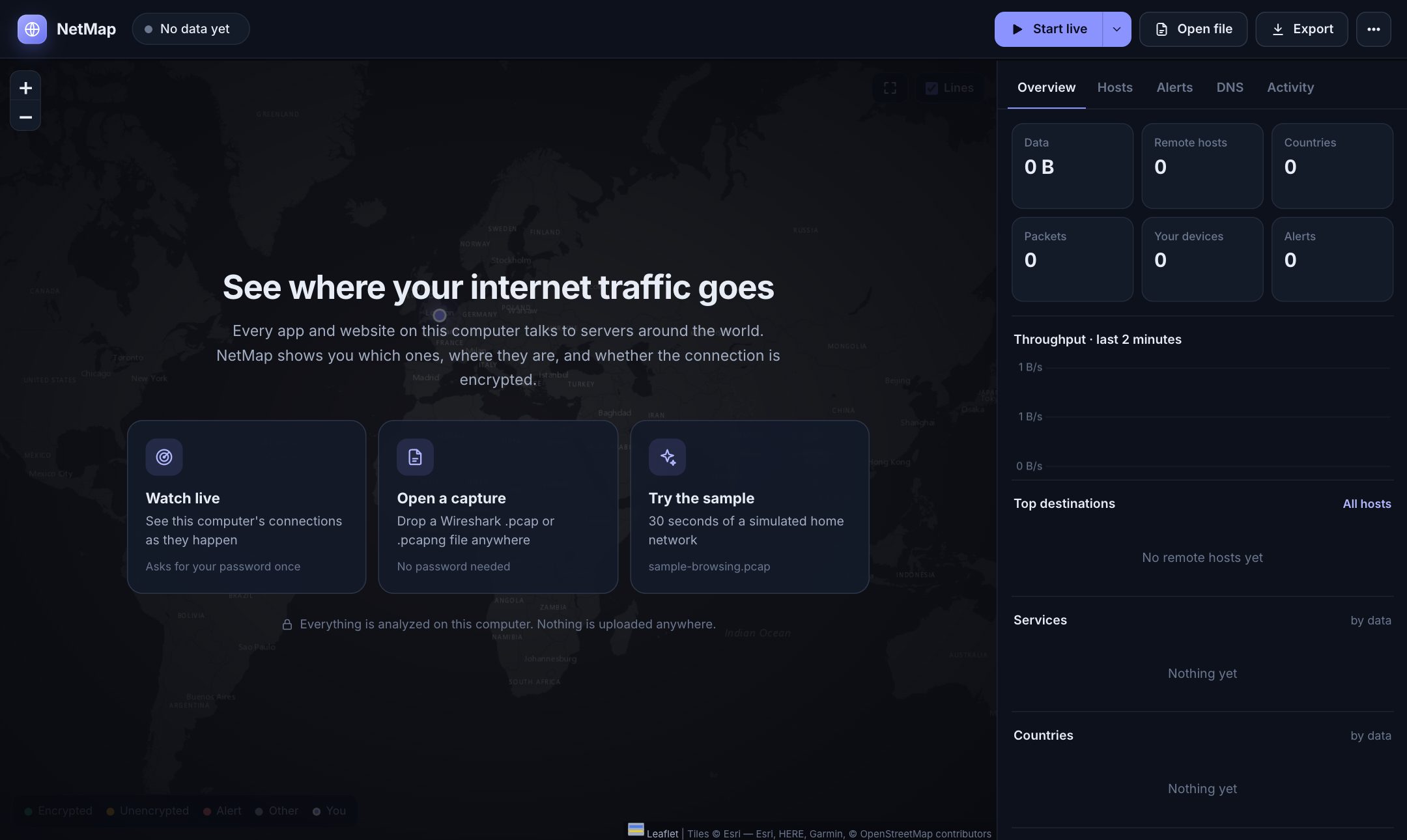Image resolution: width=1407 pixels, height=840 pixels.
Task: Zoom out on the map
Action: click(x=25, y=117)
